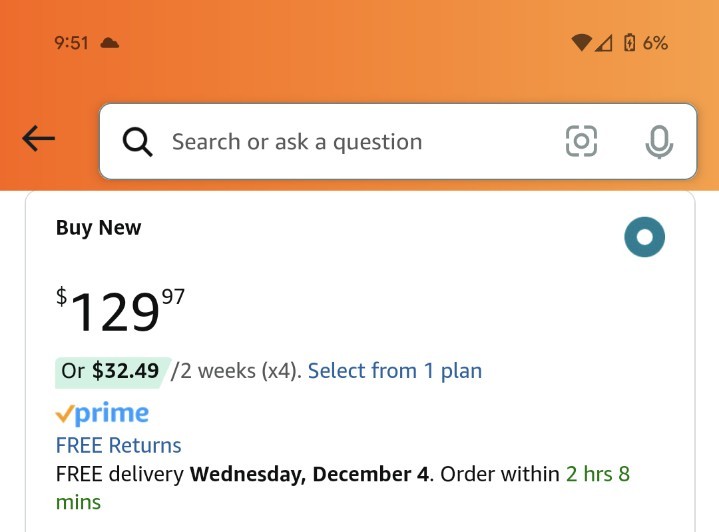Tap the back arrow
The width and height of the screenshot is (719, 532).
(x=39, y=139)
